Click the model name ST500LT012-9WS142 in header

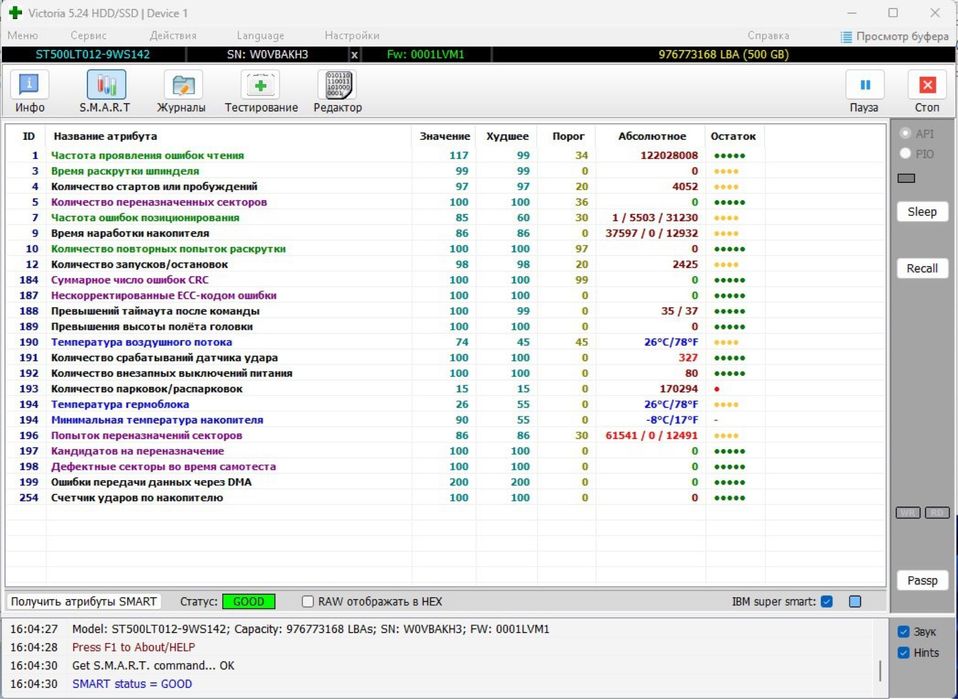tap(93, 54)
